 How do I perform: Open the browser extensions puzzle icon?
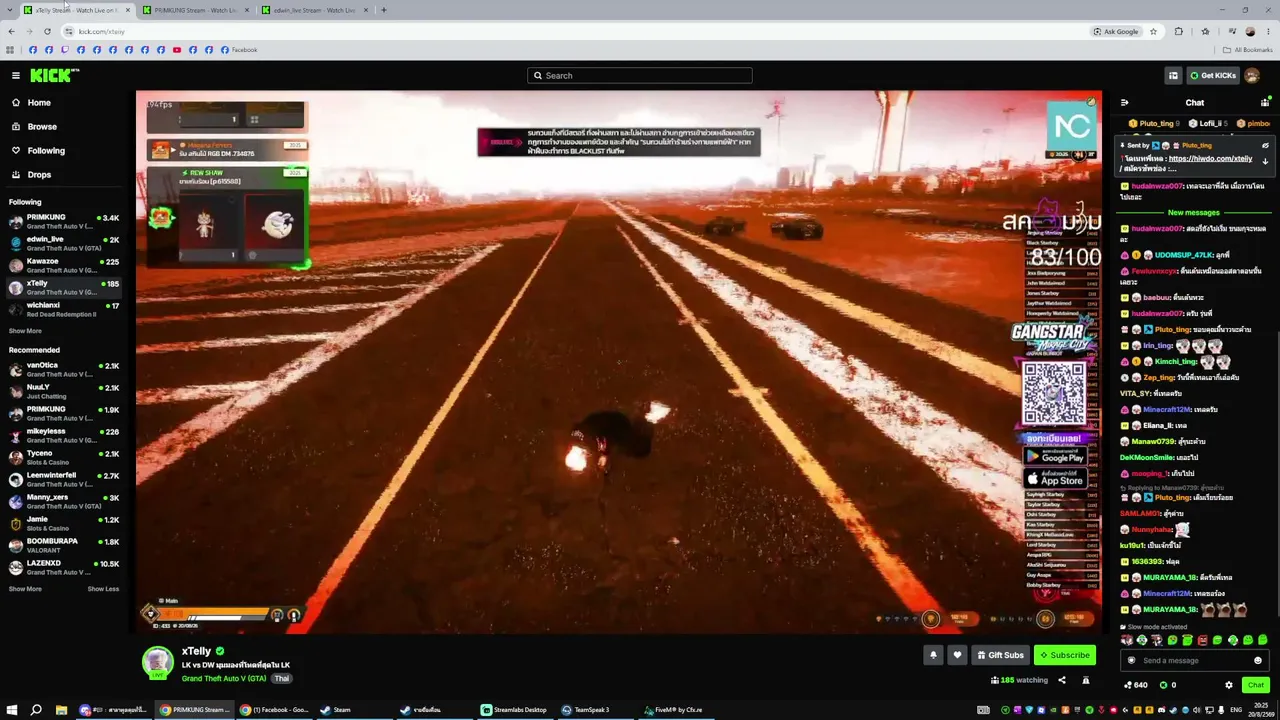tap(1179, 31)
